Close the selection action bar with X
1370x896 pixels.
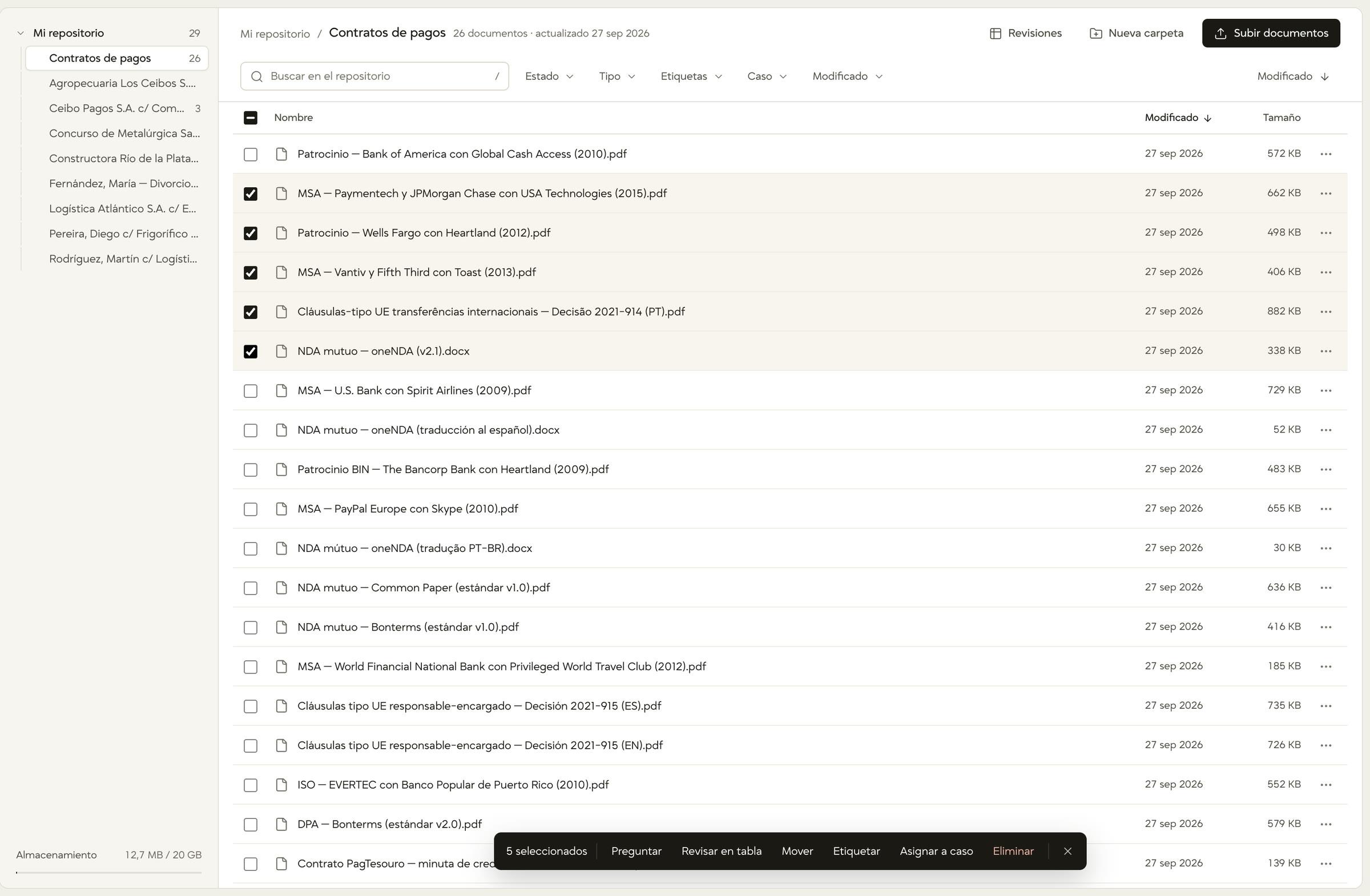(x=1067, y=851)
